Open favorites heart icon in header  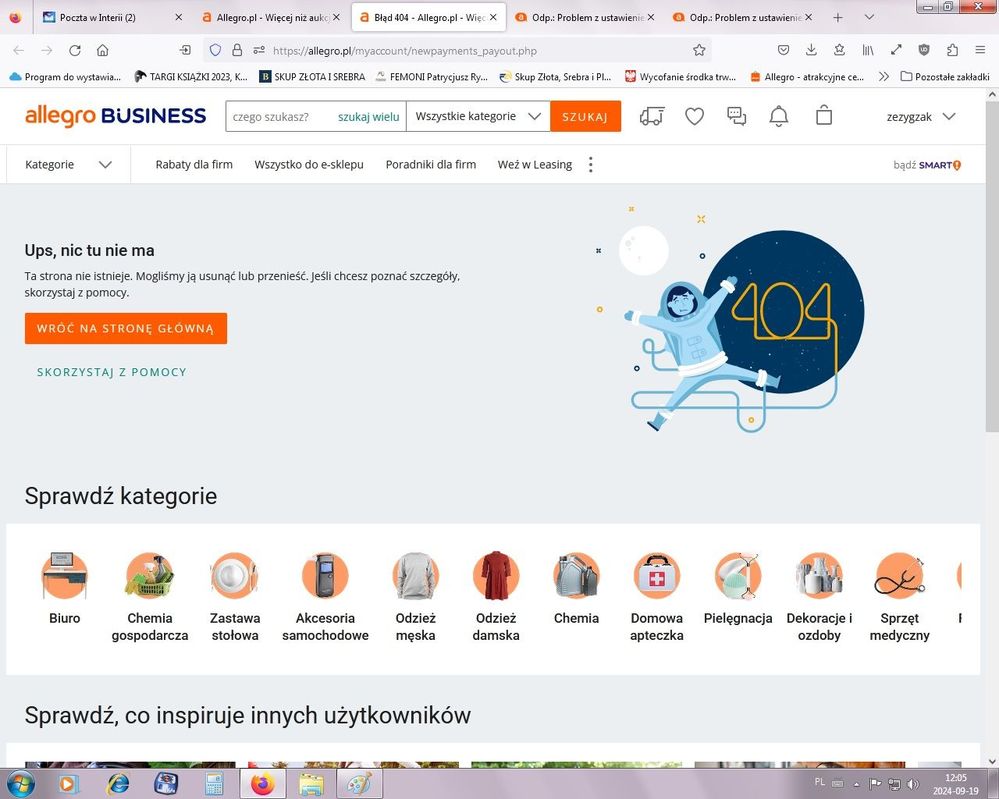694,117
